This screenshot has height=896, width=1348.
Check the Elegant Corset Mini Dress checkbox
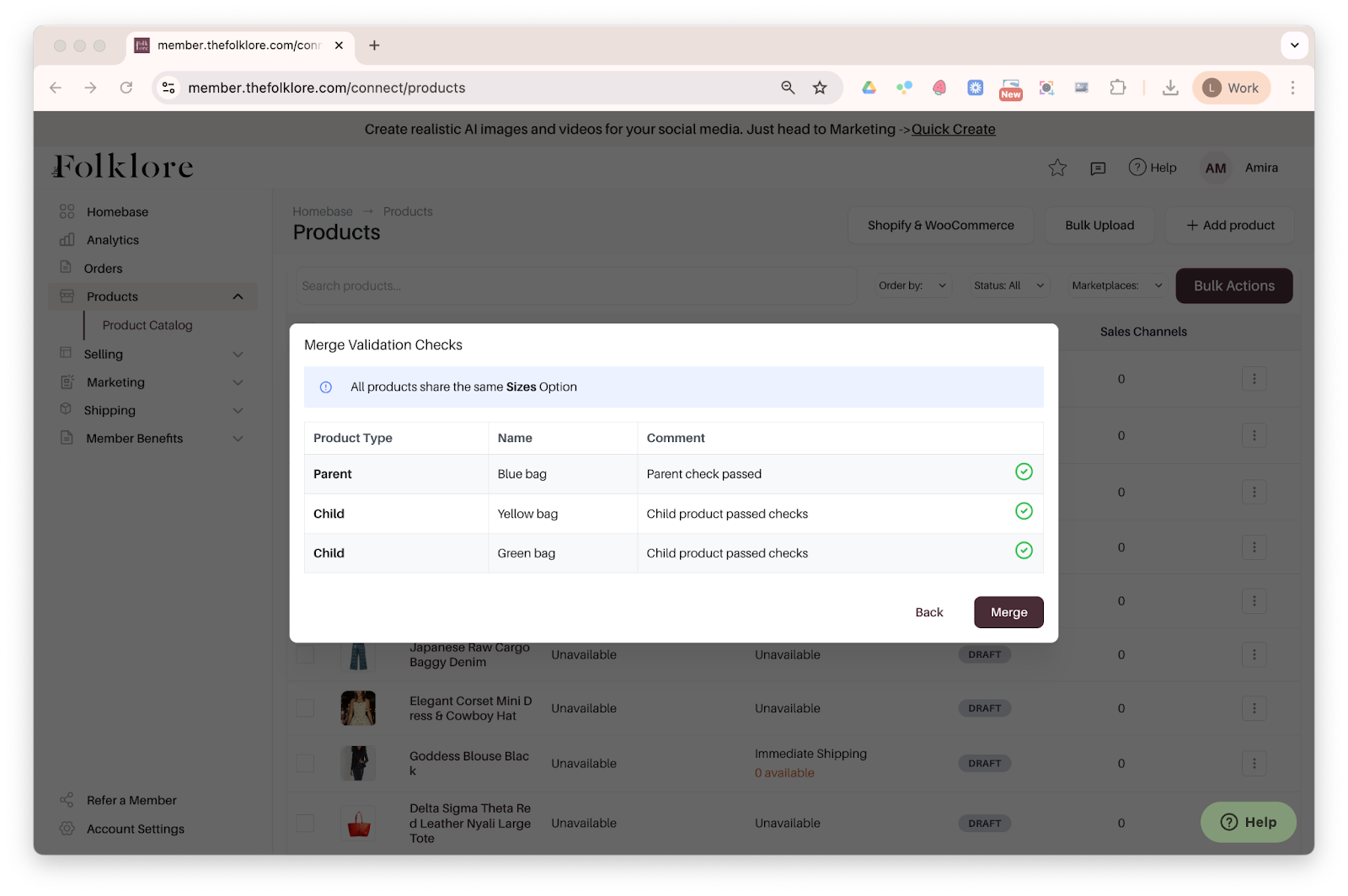305,708
